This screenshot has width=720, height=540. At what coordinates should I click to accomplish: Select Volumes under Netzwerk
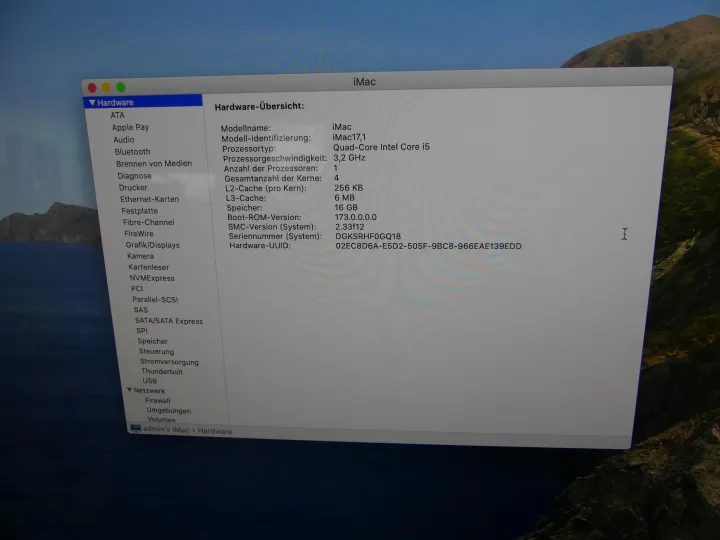161,420
